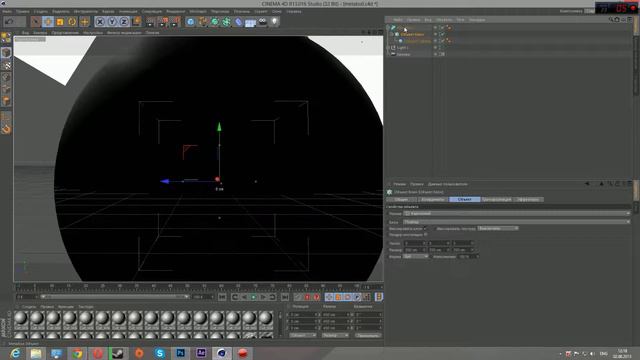
Task: Open the deformer objects icon
Action: pyautogui.click(x=238, y=21)
